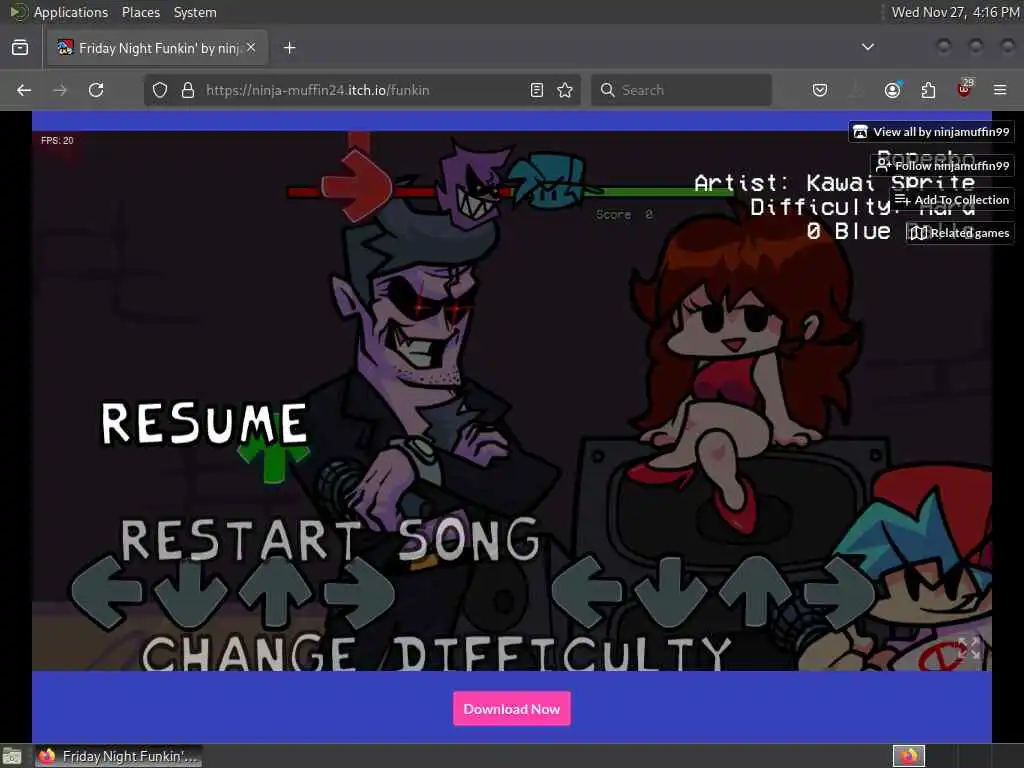
Task: View site security via the padlock icon
Action: [x=188, y=90]
